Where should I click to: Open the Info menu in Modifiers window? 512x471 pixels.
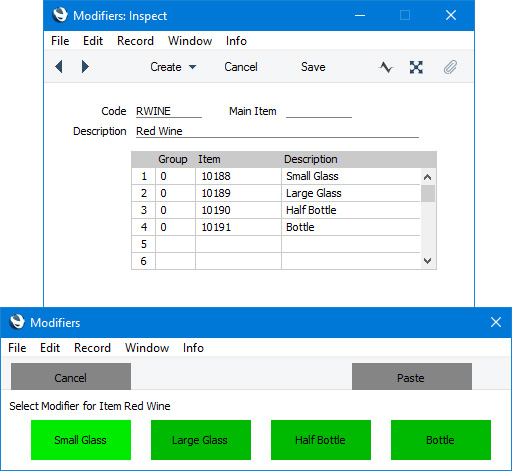(x=193, y=348)
